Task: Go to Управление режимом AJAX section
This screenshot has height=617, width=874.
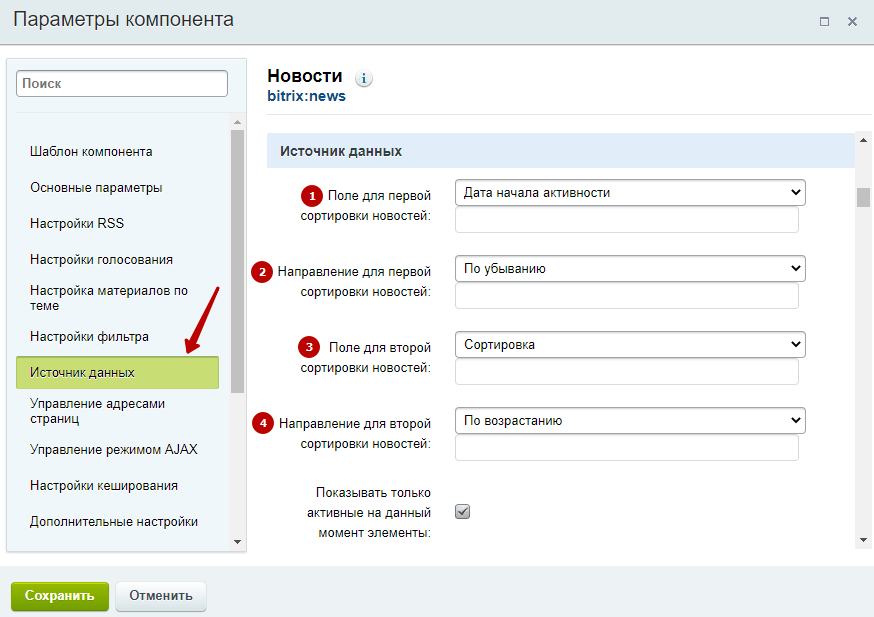Action: (114, 449)
